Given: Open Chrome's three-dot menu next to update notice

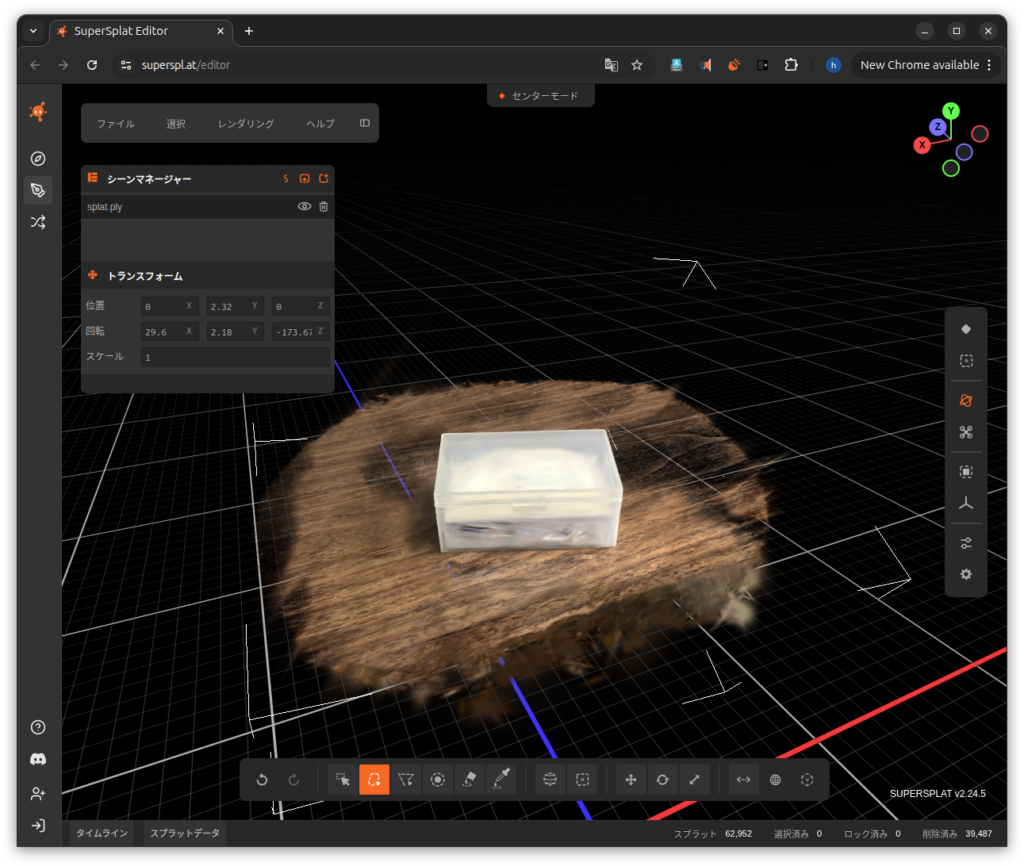Looking at the screenshot, I should pyautogui.click(x=989, y=65).
